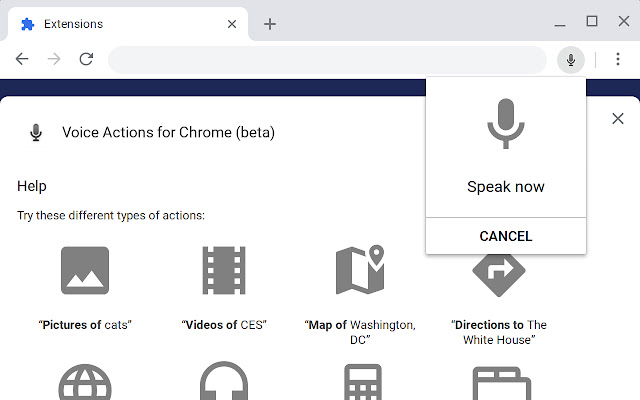This screenshot has height=400, width=640.
Task: Click the browser window icon in bottom row
Action: click(x=498, y=383)
